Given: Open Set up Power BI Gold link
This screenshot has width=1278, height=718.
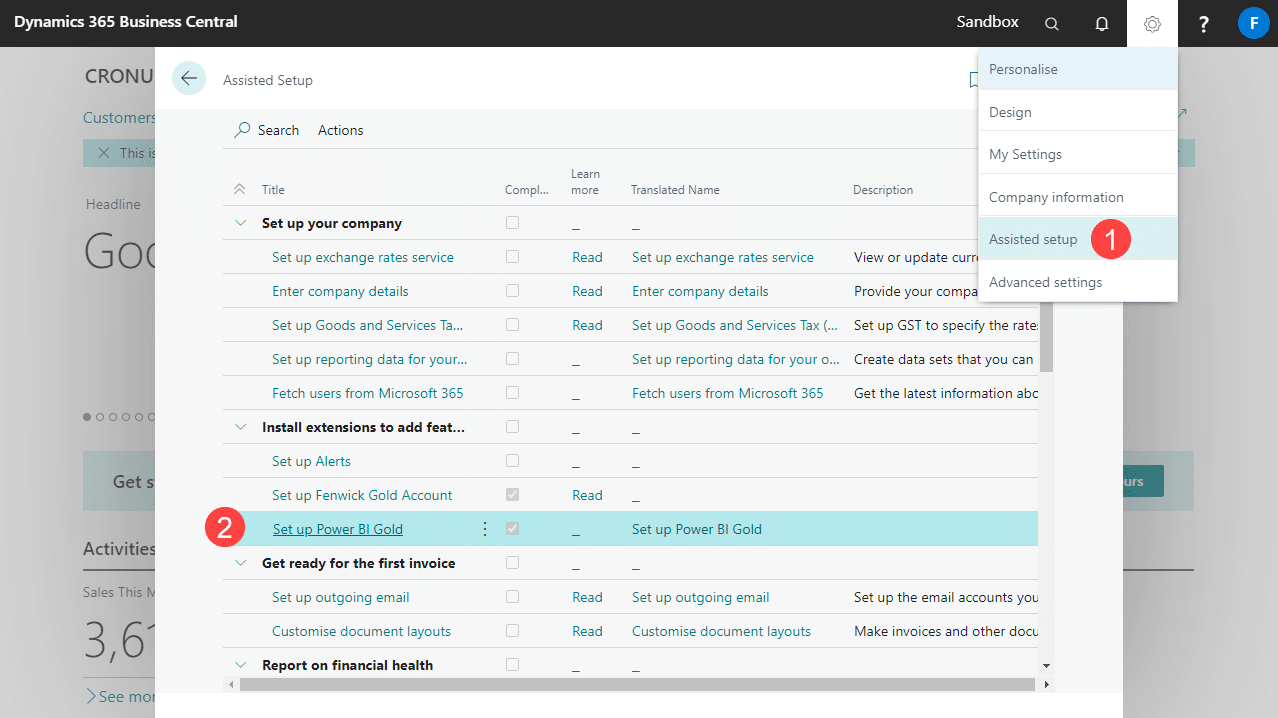Looking at the screenshot, I should point(338,529).
